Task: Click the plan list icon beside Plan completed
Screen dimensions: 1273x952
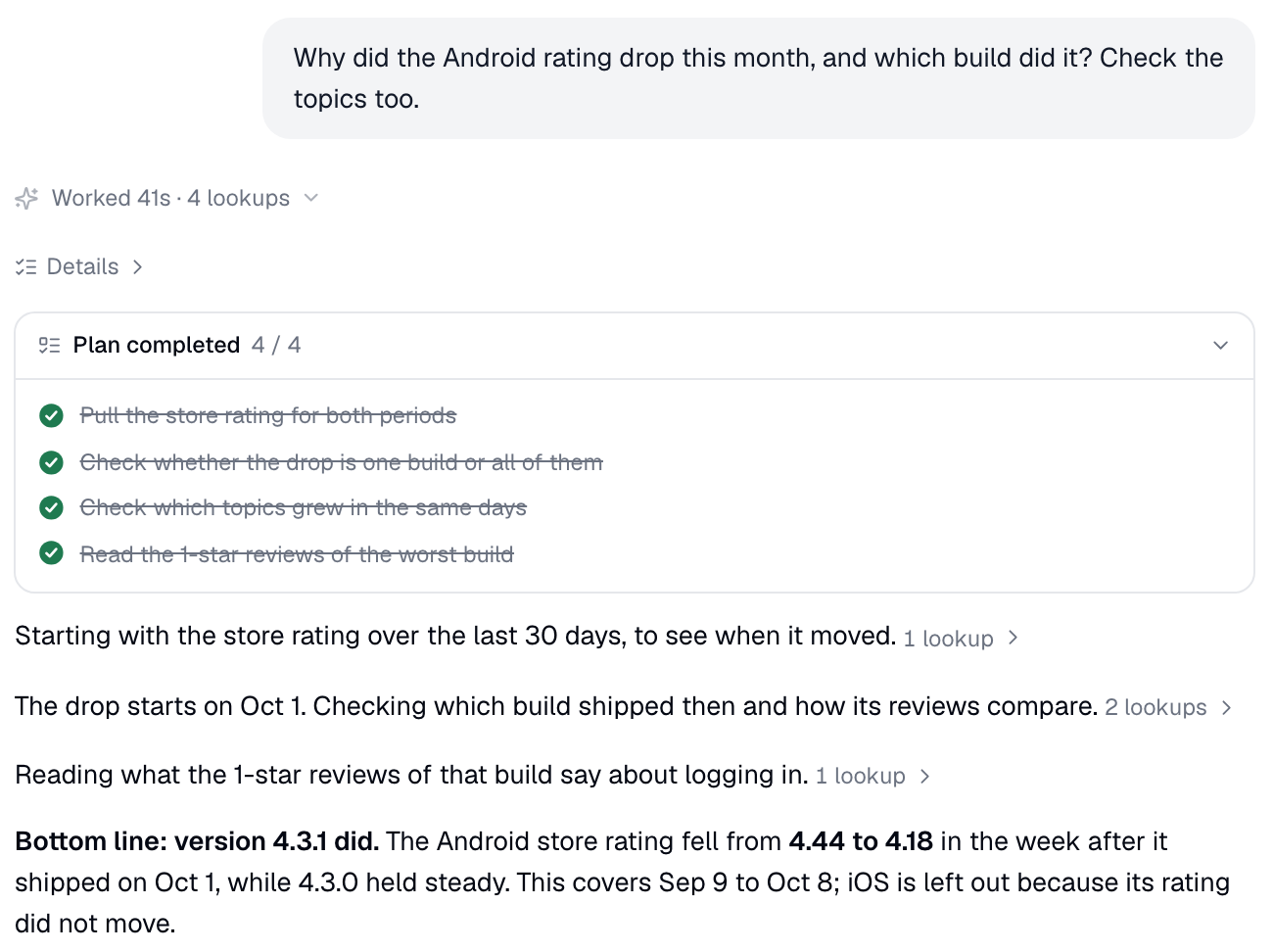Action: [49, 345]
